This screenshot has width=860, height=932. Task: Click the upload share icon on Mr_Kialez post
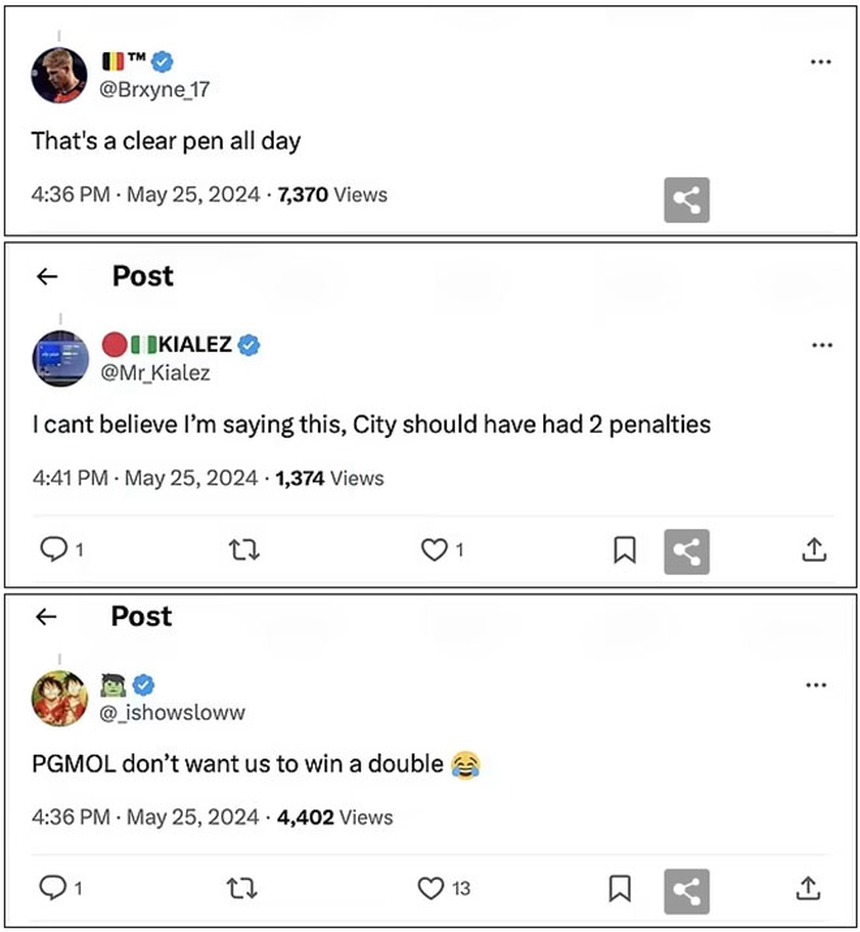click(814, 549)
